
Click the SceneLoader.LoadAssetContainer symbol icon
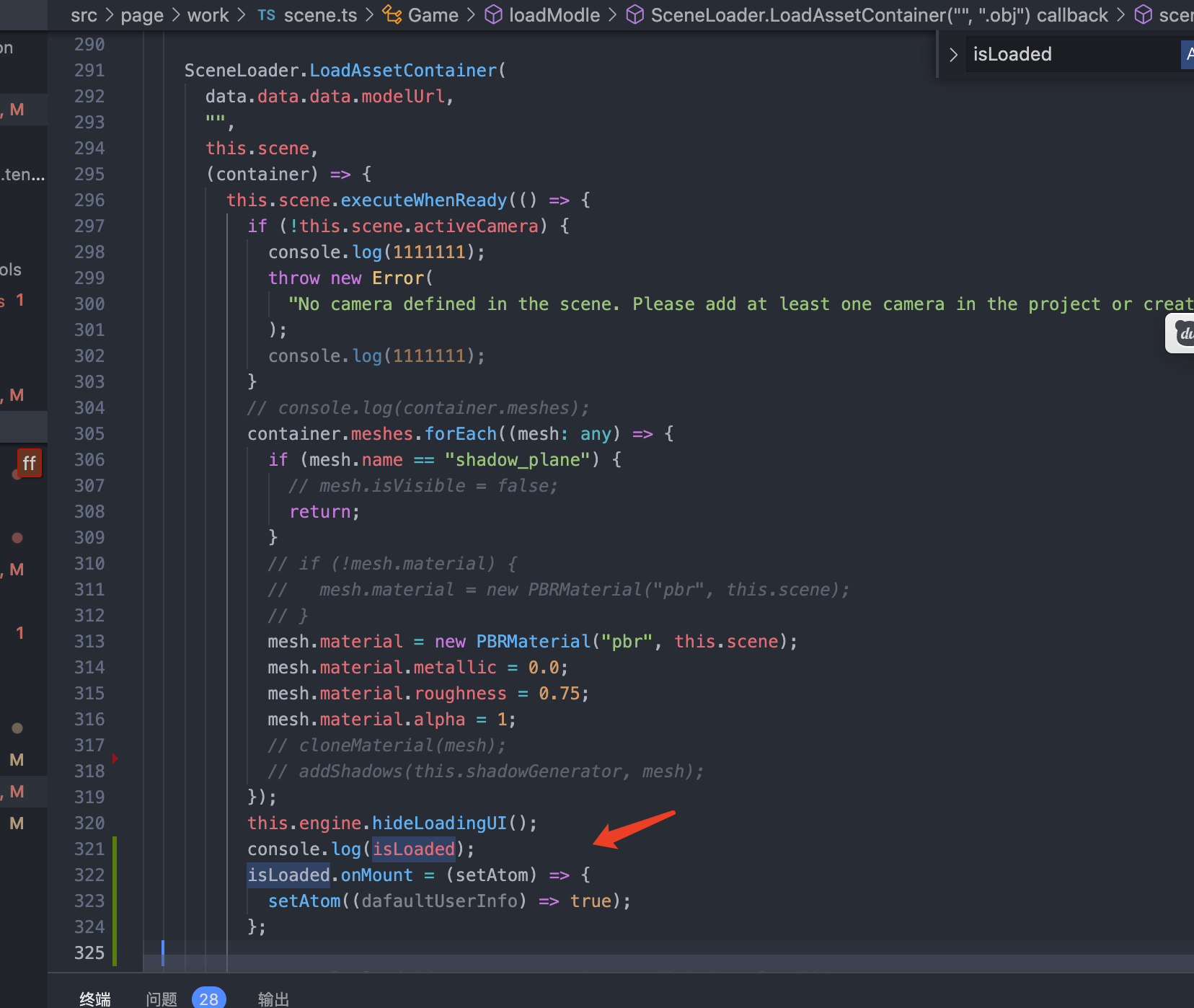click(635, 14)
